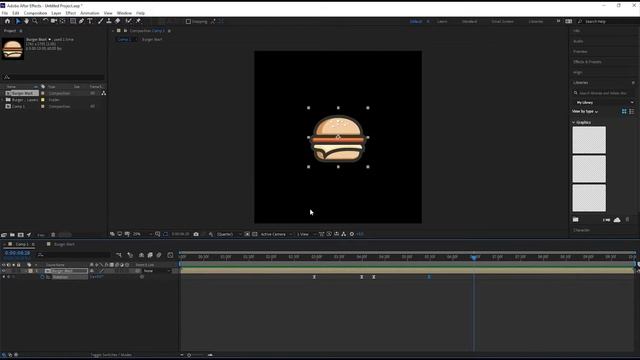The image size is (640, 360).
Task: Enable motion blur for timeline
Action: coord(159,255)
